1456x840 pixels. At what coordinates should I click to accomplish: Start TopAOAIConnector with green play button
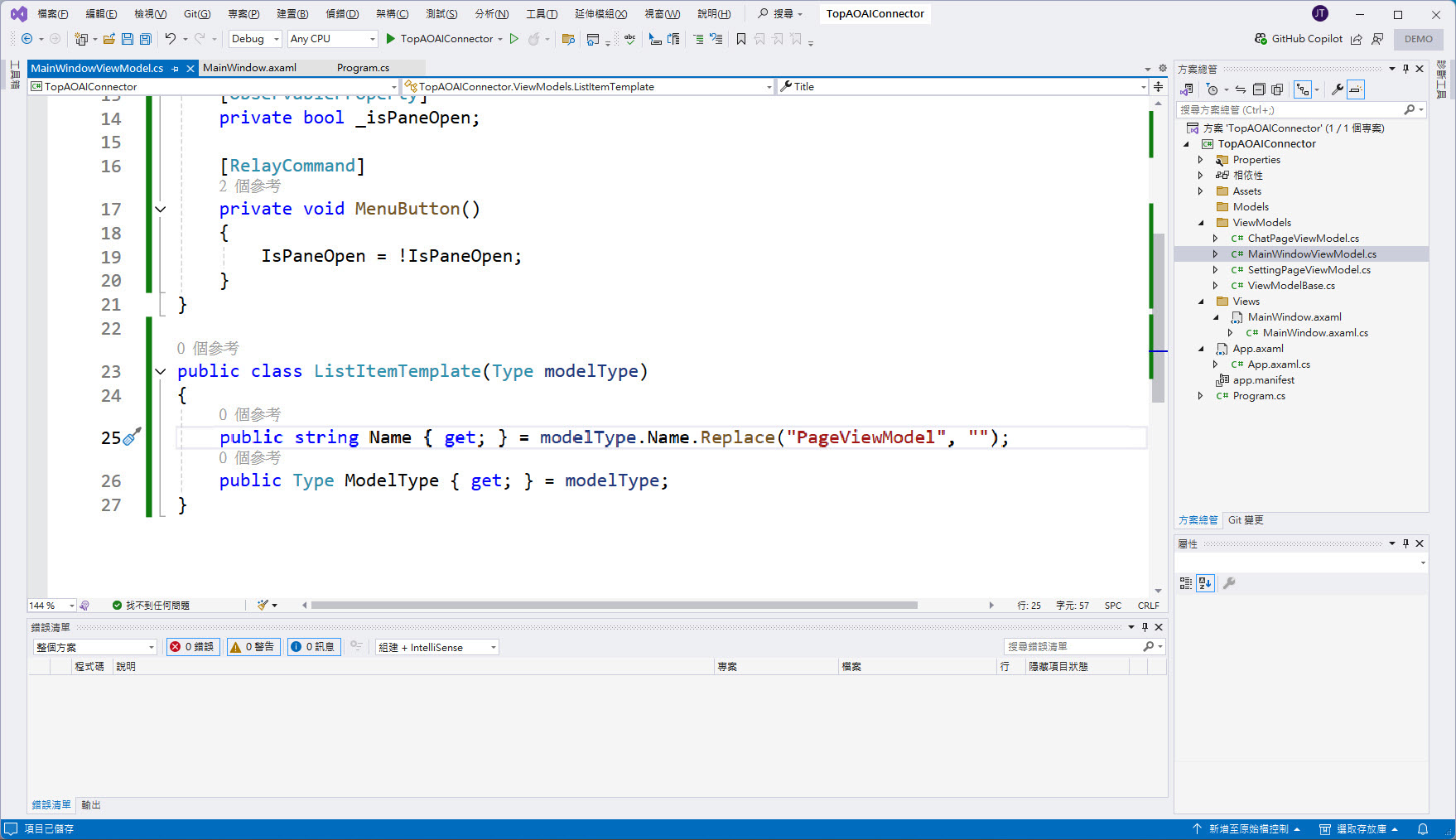point(391,39)
